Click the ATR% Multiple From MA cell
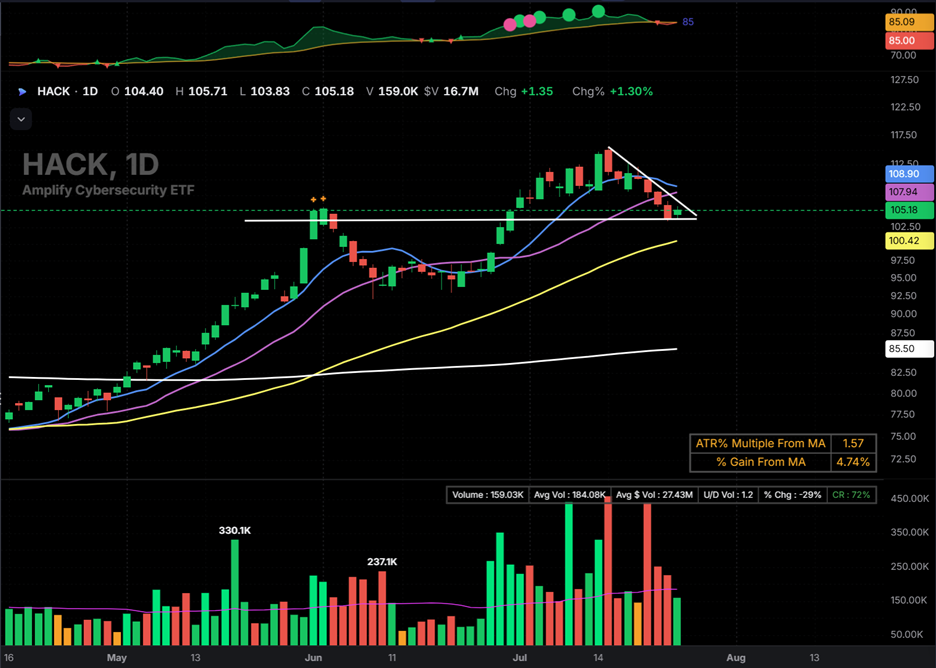 click(760, 444)
